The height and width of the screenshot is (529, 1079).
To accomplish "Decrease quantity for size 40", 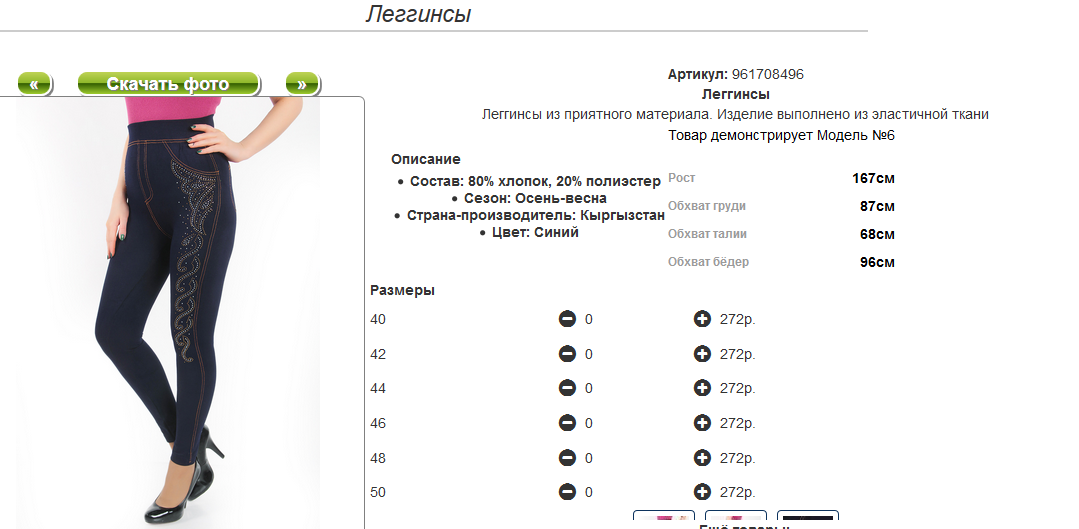I will click(567, 319).
